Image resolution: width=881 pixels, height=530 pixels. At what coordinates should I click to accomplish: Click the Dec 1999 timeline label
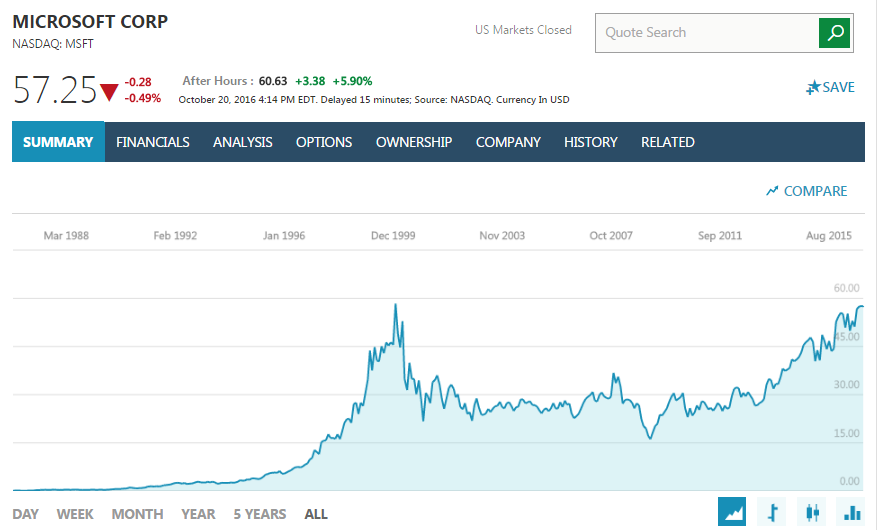tap(393, 235)
